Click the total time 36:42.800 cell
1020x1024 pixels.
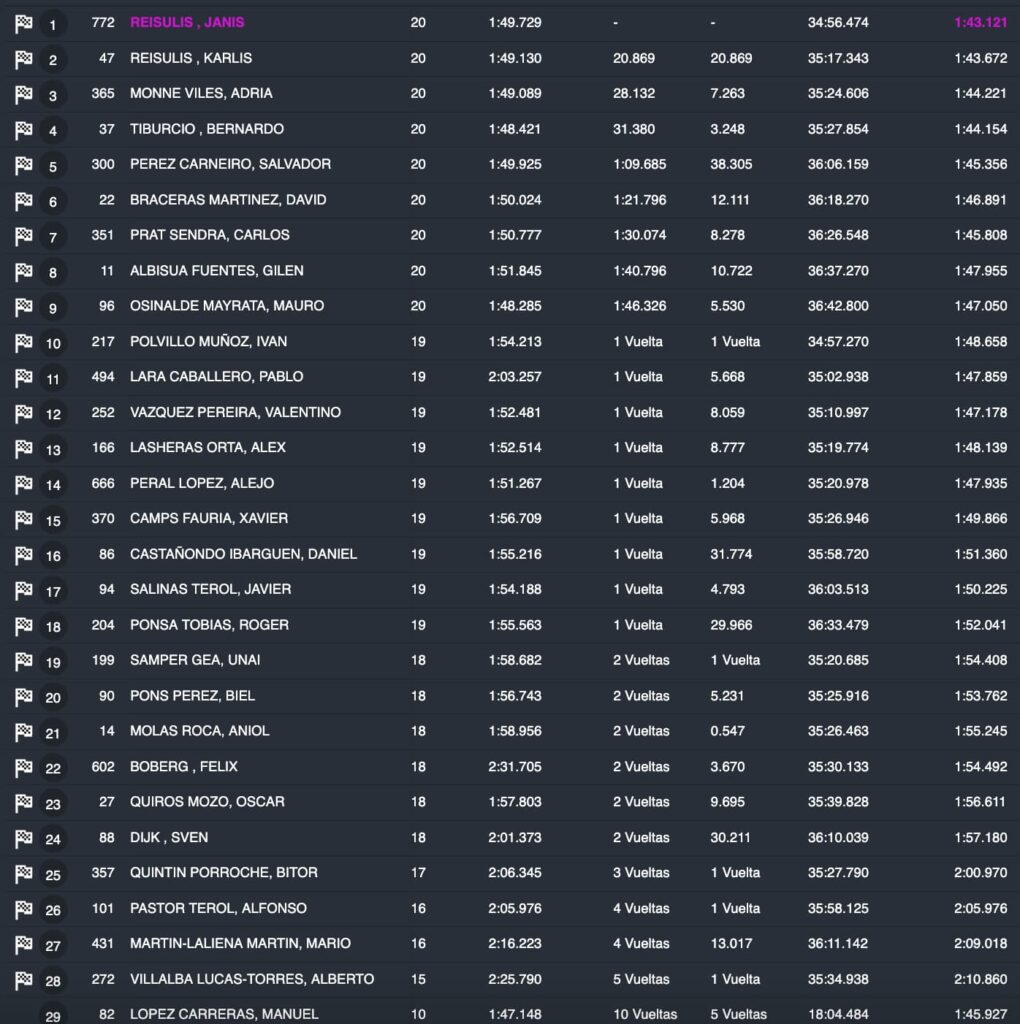(838, 306)
